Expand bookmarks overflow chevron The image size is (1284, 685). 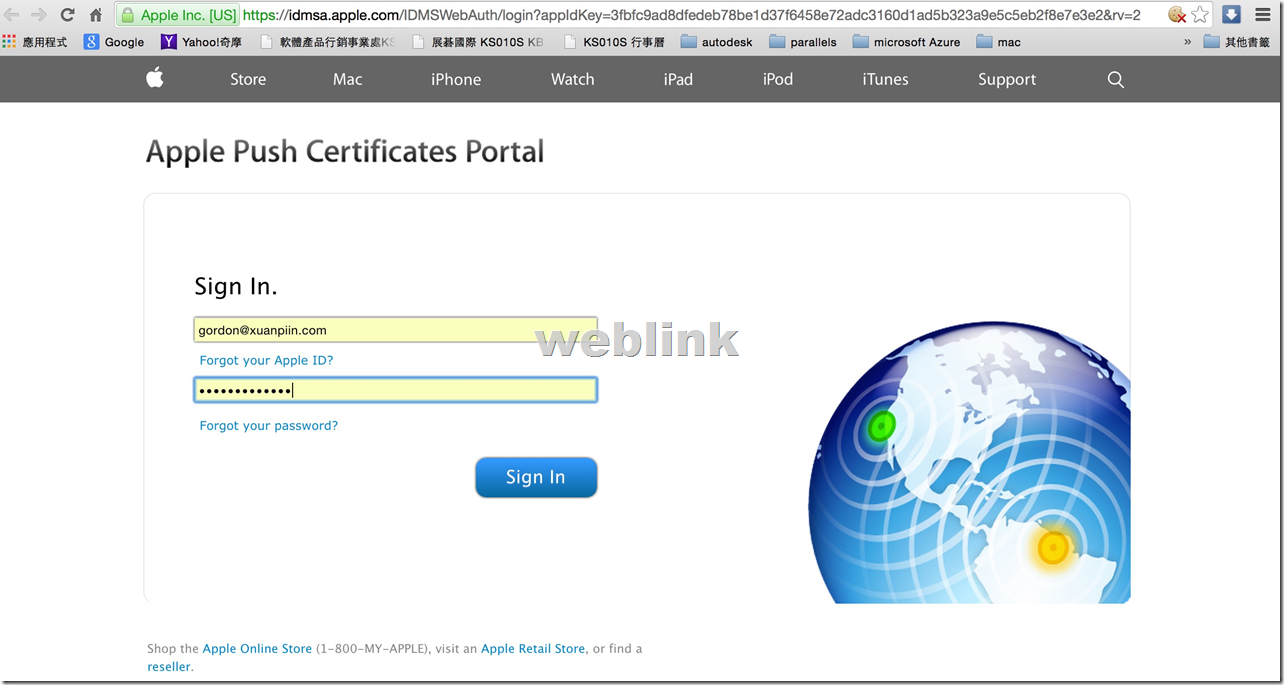1187,42
